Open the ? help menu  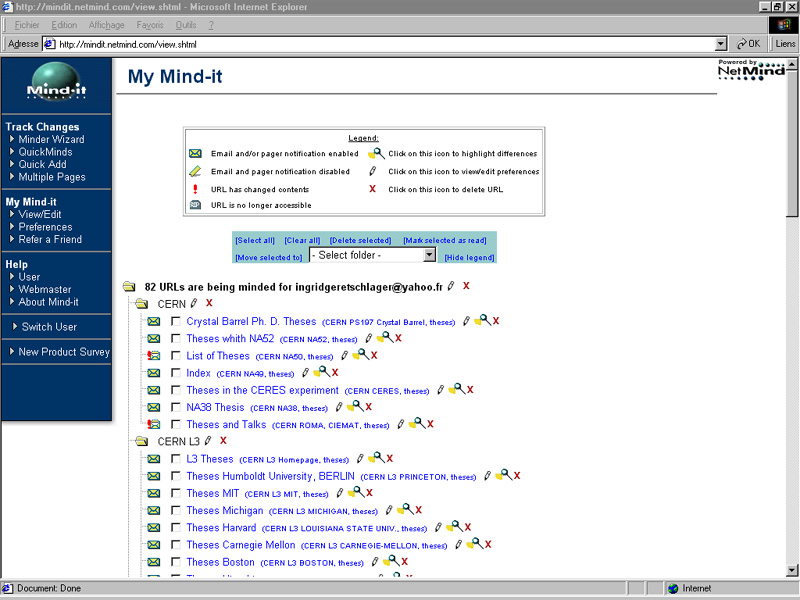pyautogui.click(x=211, y=25)
